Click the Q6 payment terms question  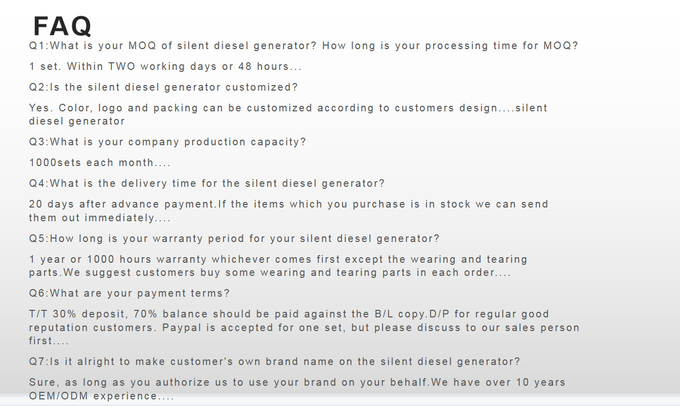129,293
